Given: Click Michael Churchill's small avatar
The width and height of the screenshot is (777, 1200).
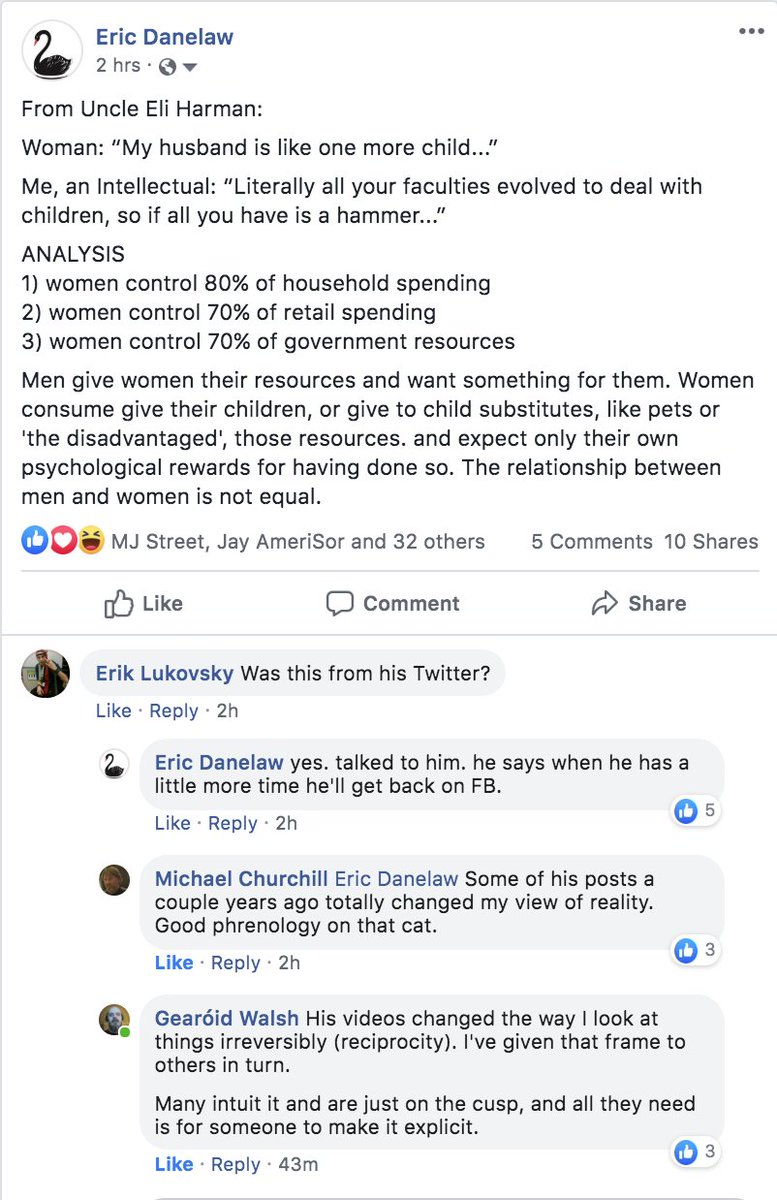Looking at the screenshot, I should [115, 879].
